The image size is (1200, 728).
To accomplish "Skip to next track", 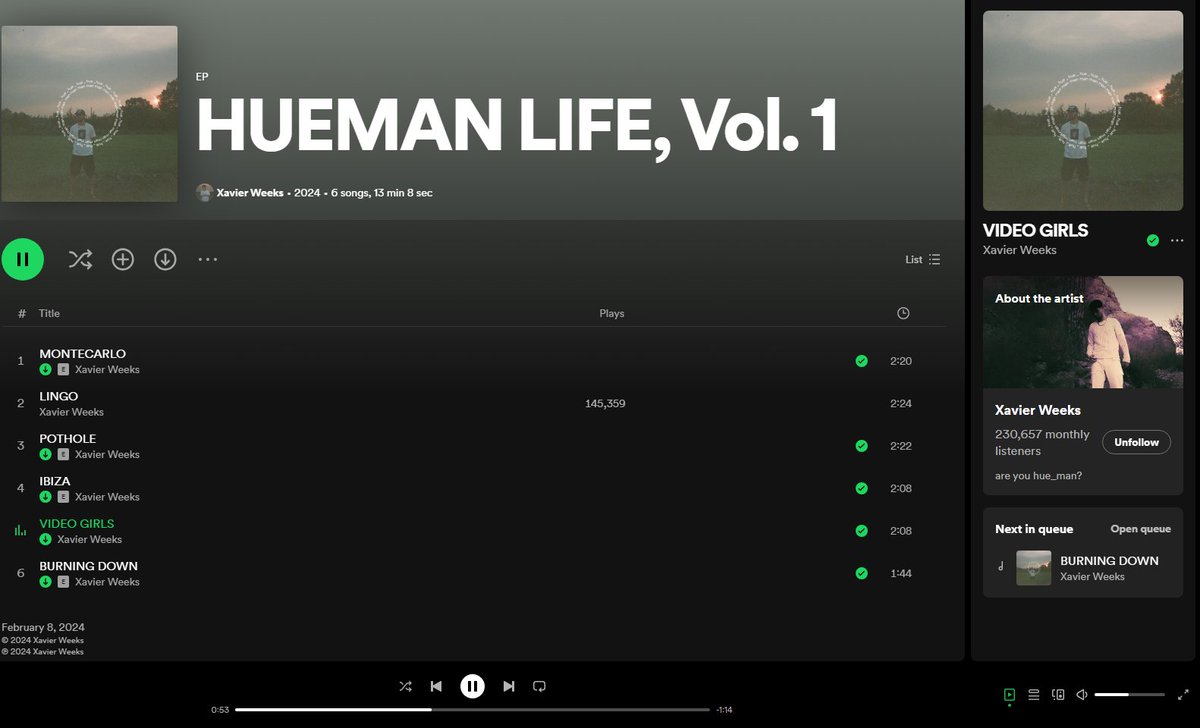I will point(508,686).
